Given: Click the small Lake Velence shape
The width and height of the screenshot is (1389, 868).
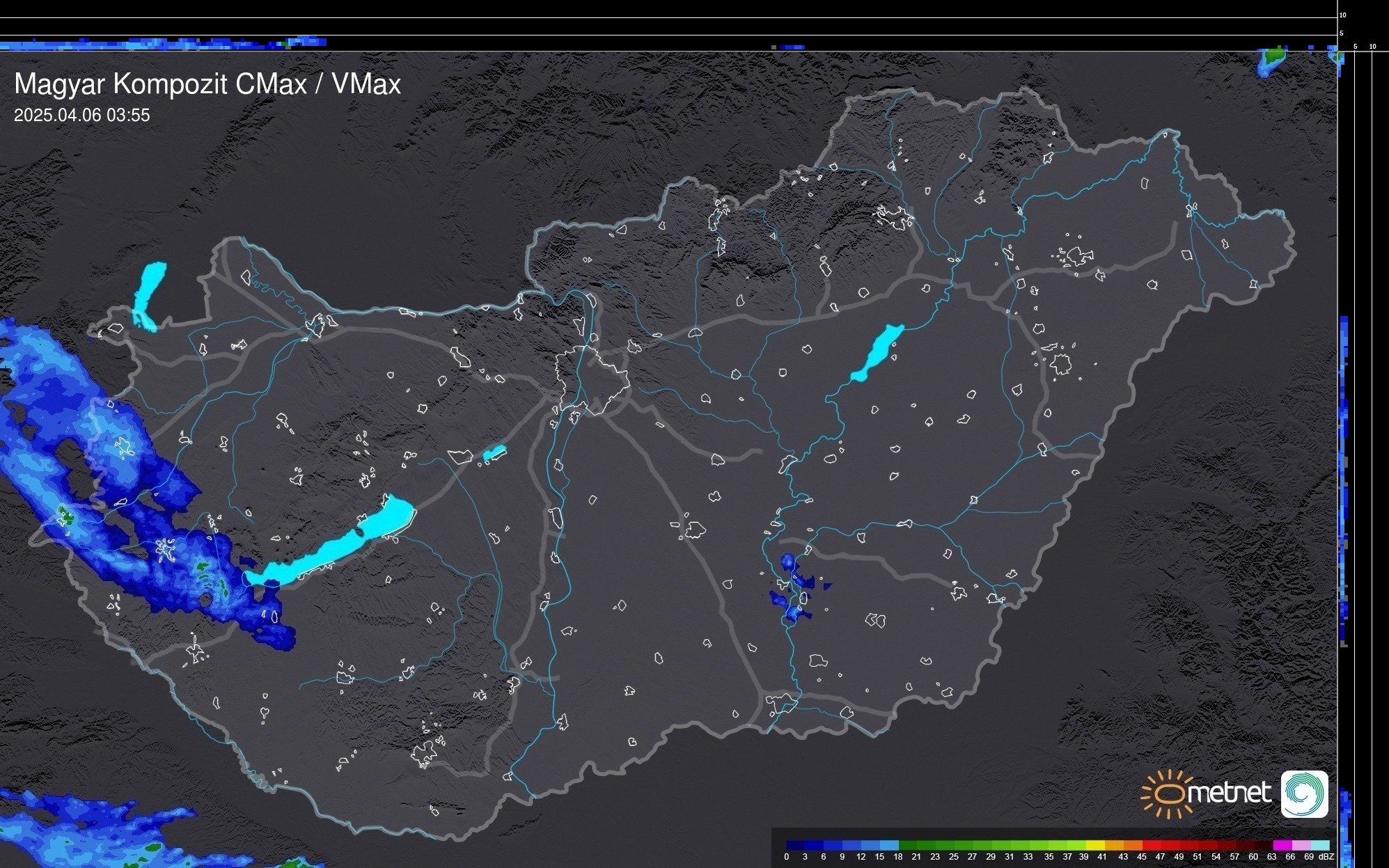Looking at the screenshot, I should point(494,453).
